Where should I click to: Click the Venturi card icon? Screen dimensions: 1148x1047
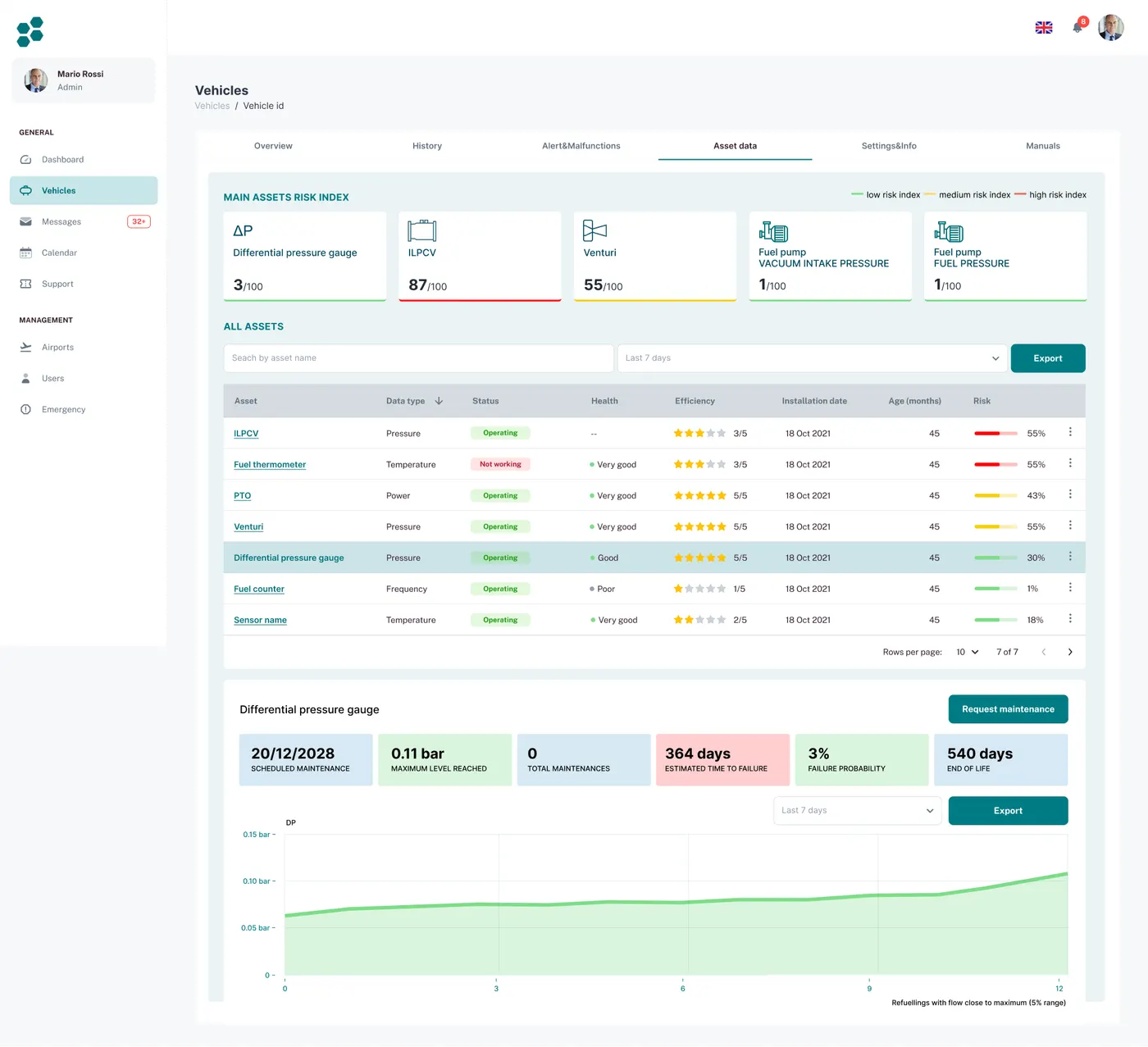[x=595, y=230]
